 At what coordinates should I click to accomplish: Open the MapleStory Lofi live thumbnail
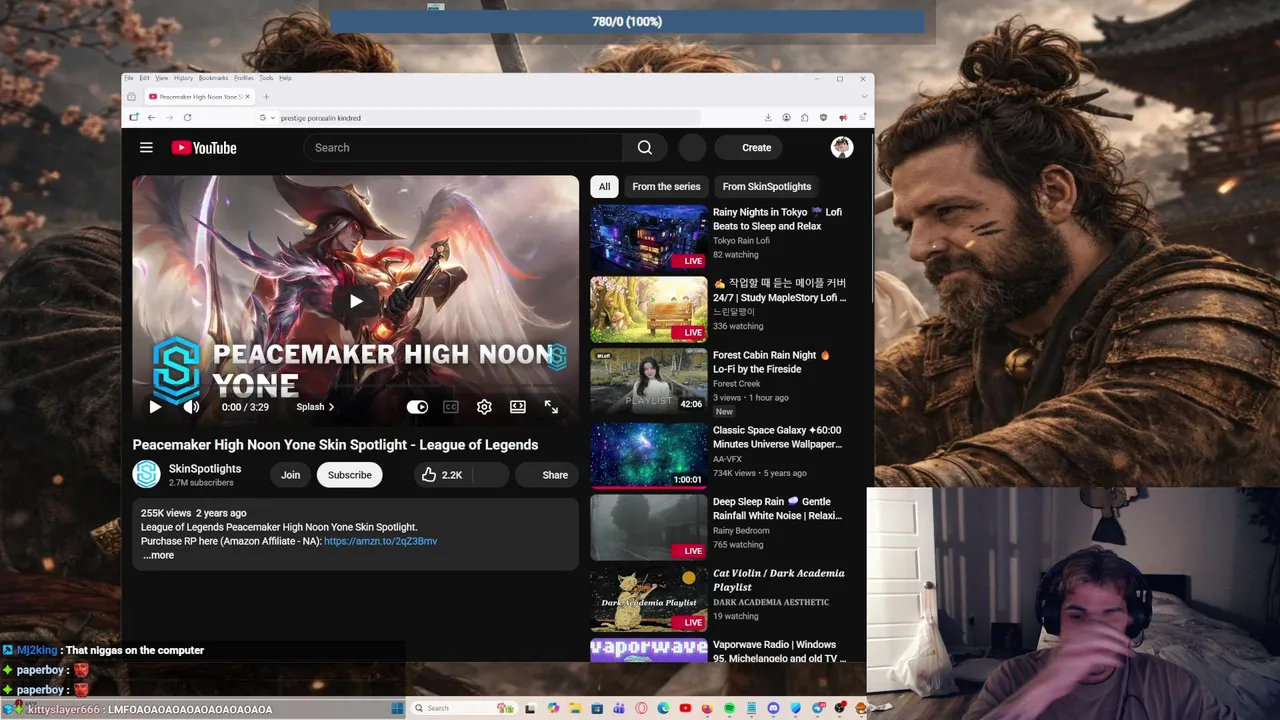tap(649, 310)
